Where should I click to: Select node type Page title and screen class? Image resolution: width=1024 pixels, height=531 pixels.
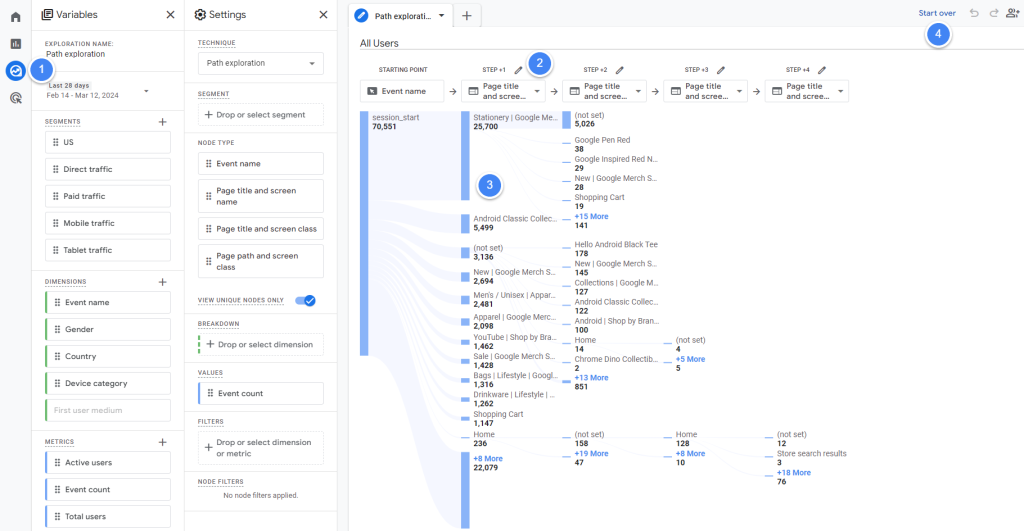tap(261, 229)
